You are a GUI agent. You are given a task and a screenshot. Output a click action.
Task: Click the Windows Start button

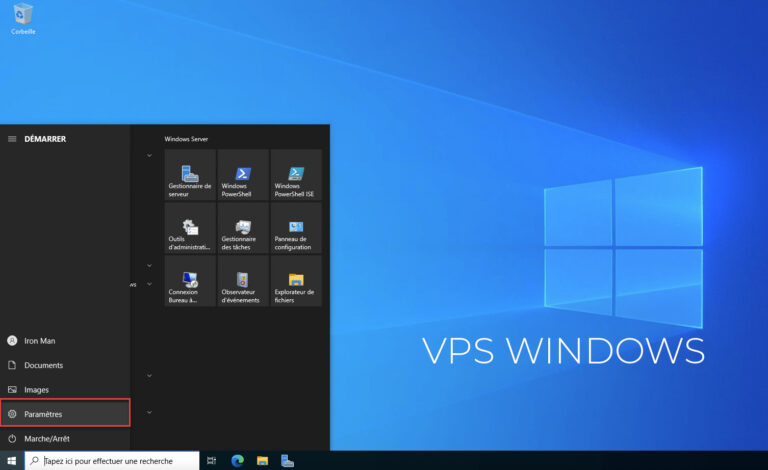(x=12, y=461)
